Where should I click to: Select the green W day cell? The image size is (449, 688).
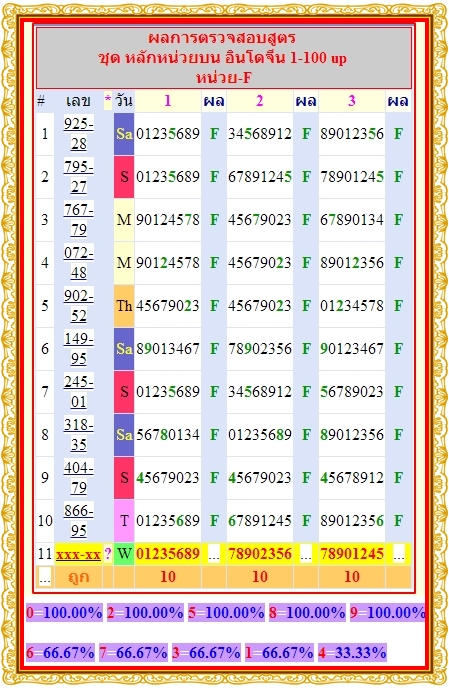tap(124, 554)
